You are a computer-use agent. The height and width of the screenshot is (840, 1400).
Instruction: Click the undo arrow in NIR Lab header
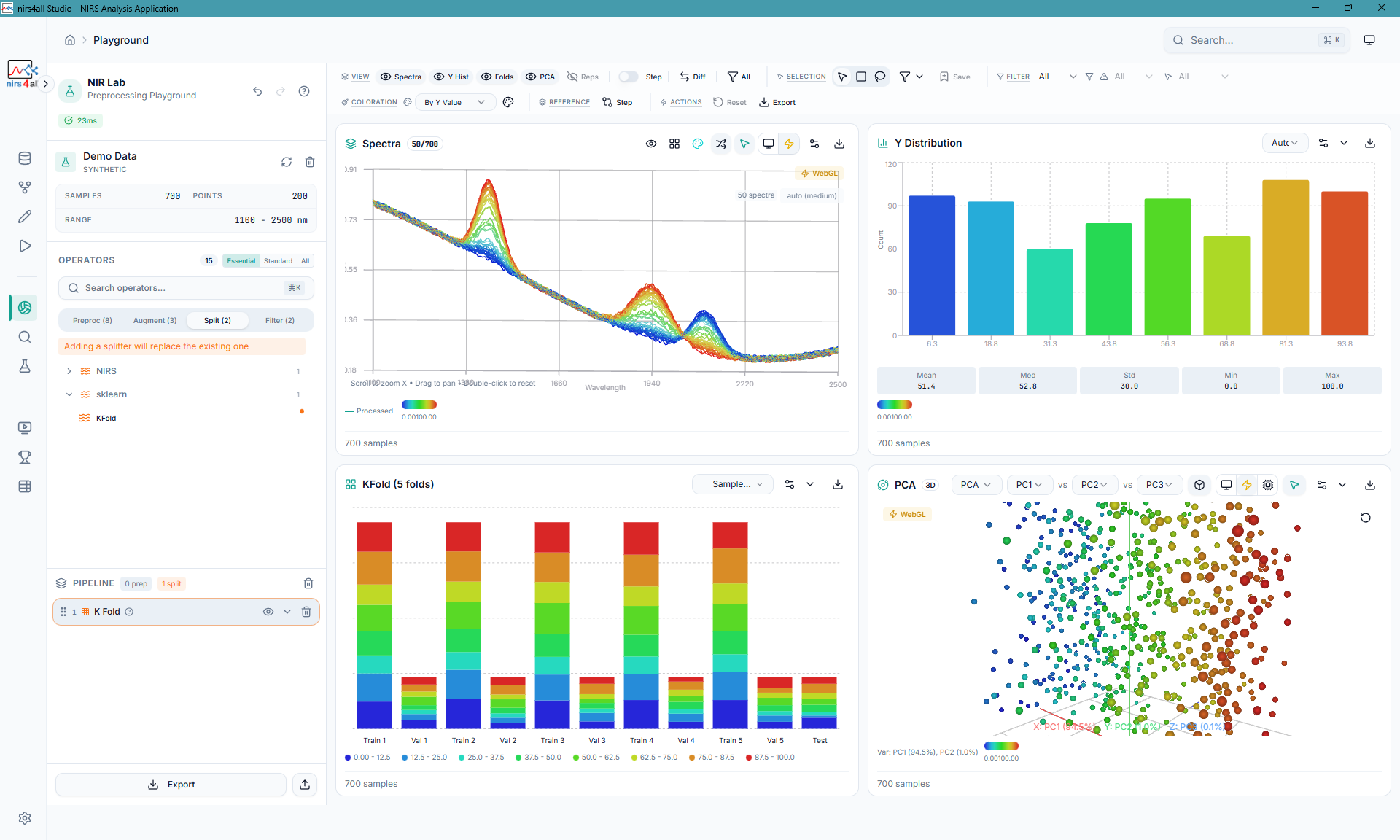[257, 91]
